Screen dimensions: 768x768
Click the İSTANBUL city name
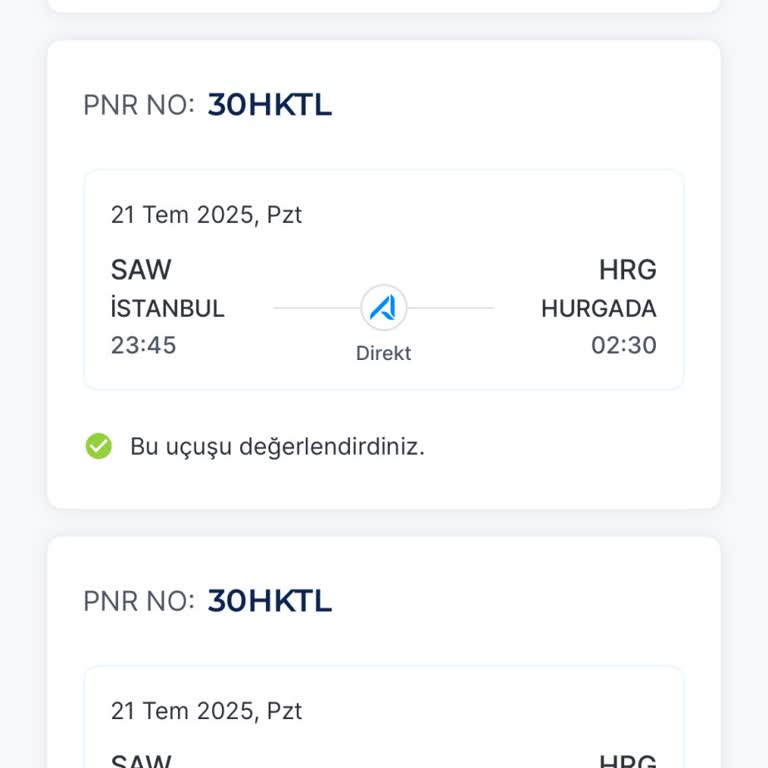[168, 308]
